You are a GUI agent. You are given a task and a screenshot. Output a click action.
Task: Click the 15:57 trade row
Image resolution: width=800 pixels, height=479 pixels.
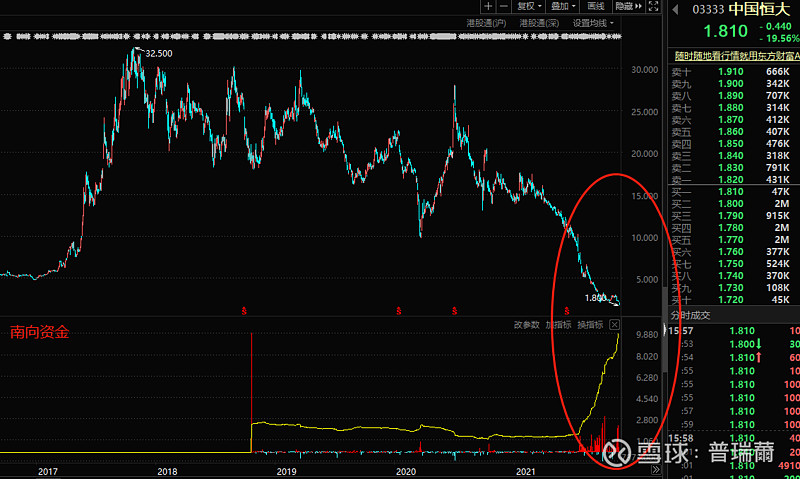tap(734, 331)
